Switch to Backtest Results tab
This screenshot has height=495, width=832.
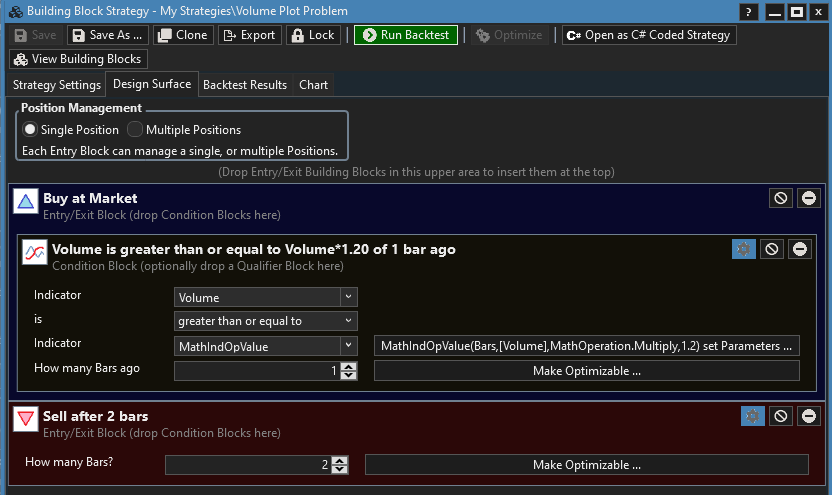[x=244, y=85]
